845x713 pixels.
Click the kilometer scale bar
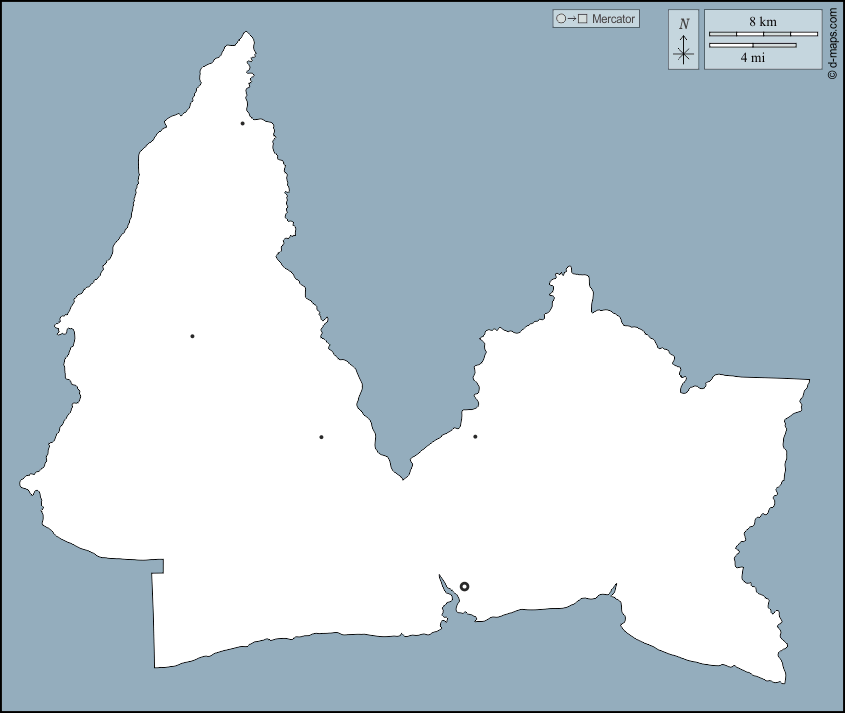(763, 34)
